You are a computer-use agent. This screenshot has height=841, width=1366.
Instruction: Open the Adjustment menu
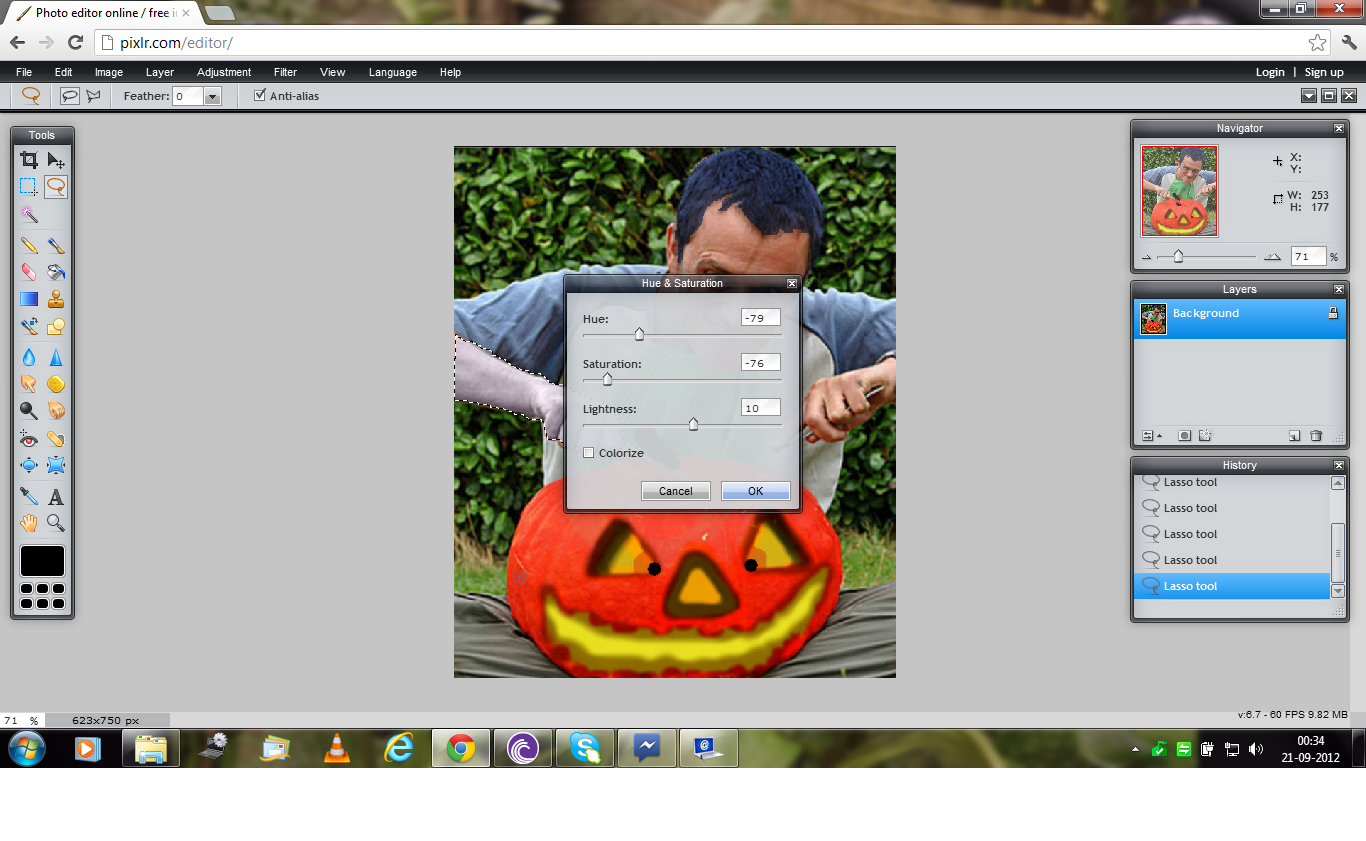tap(224, 72)
